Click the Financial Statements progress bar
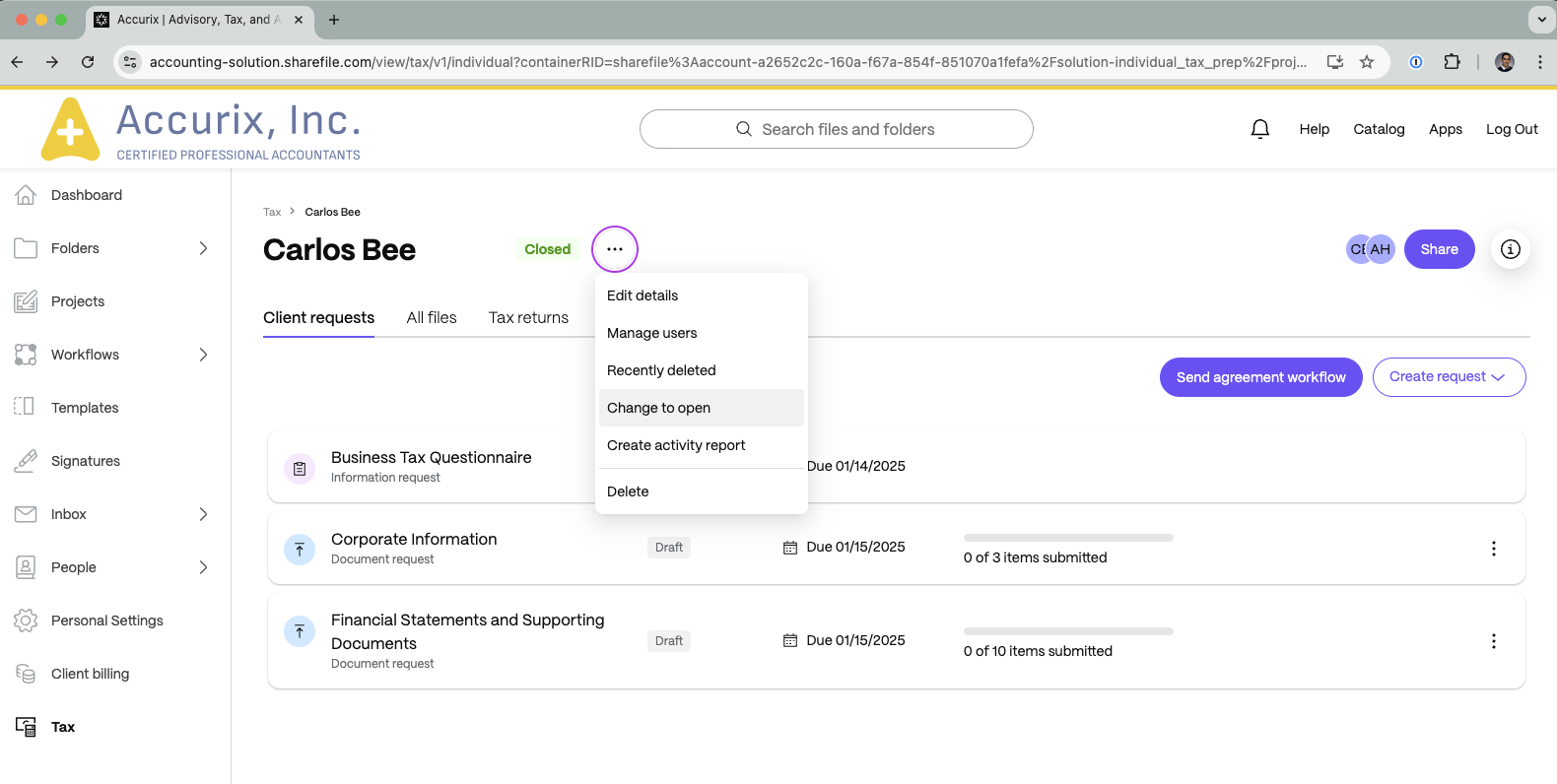Screen dimensions: 1557x784 (1068, 631)
